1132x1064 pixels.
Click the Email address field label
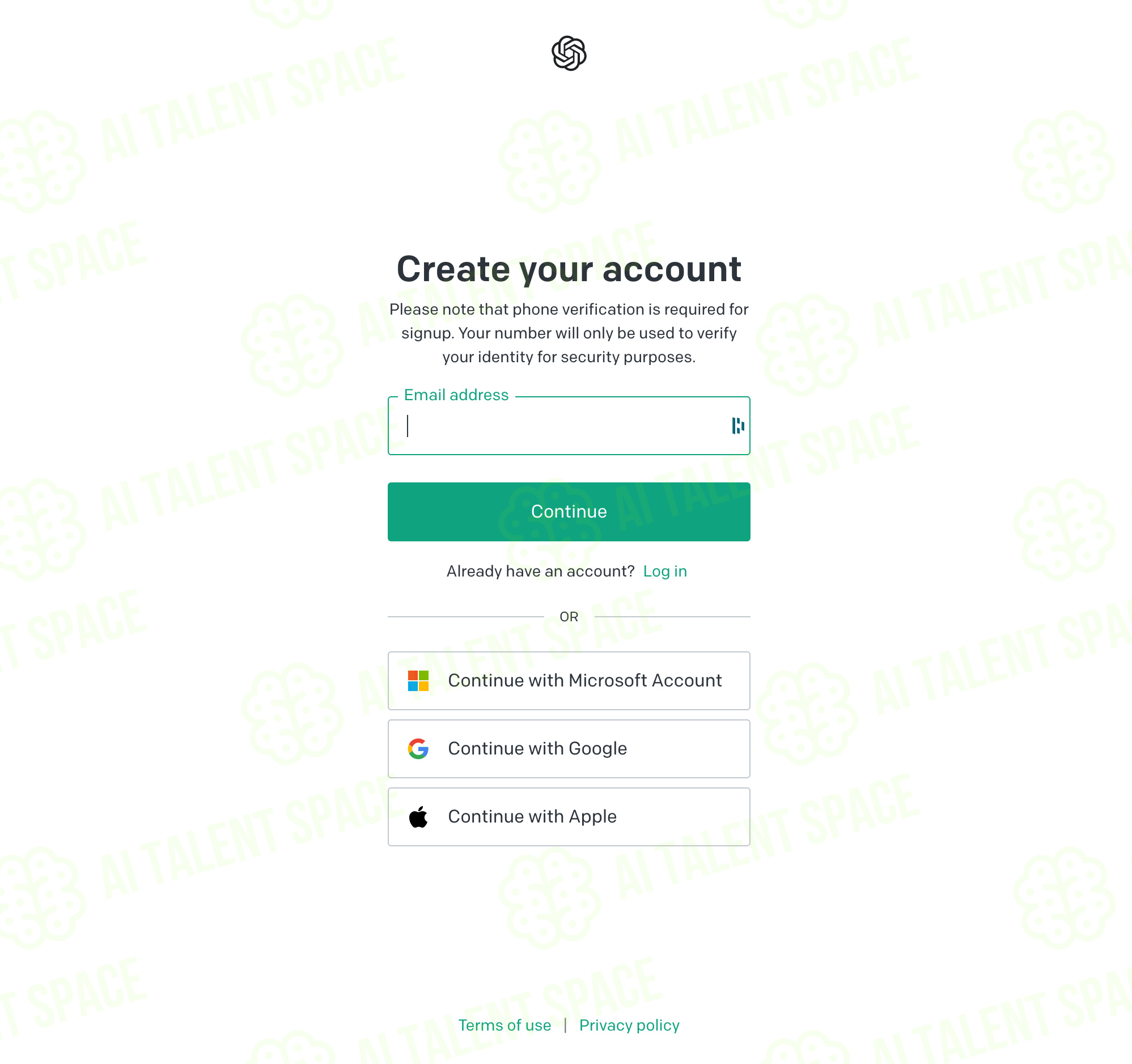[x=456, y=395]
